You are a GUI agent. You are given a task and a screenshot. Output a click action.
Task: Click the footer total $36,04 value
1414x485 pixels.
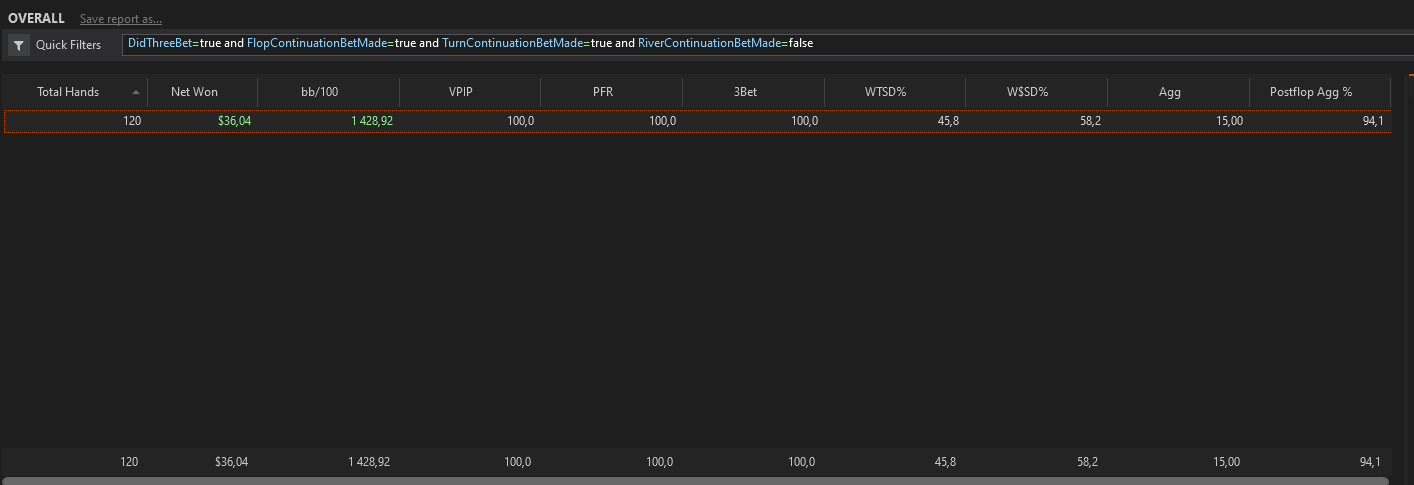point(231,462)
